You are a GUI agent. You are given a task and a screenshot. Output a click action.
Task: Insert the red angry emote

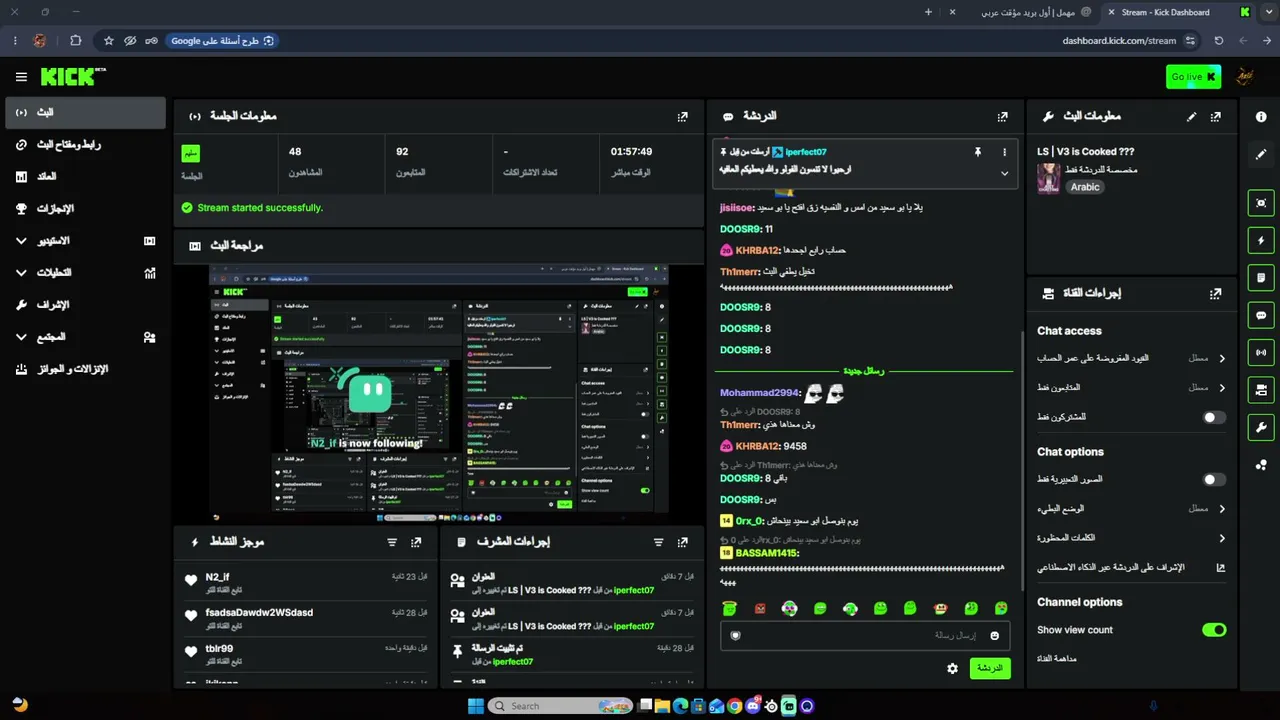coord(760,608)
